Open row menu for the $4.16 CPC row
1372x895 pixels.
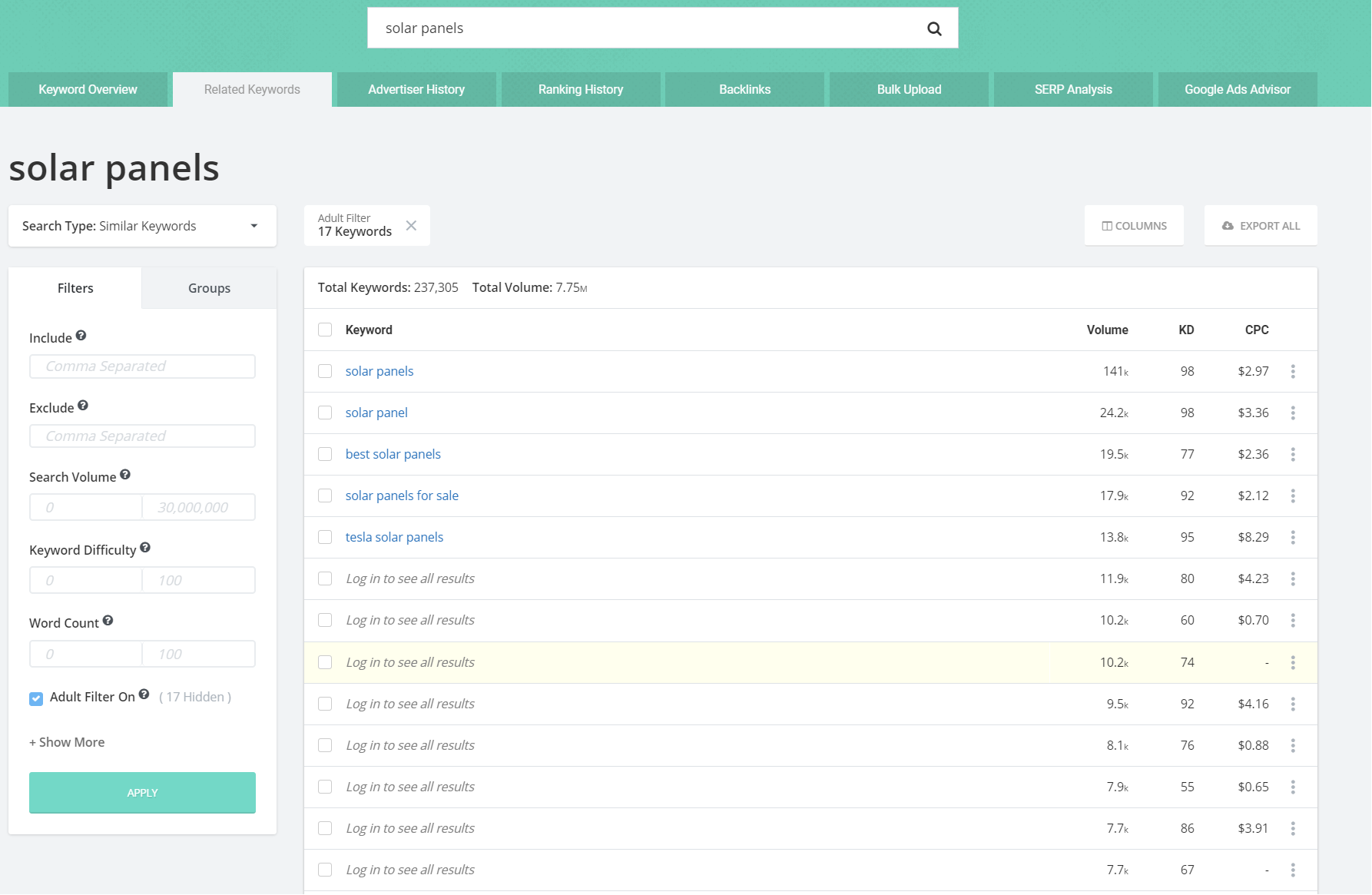[1293, 704]
